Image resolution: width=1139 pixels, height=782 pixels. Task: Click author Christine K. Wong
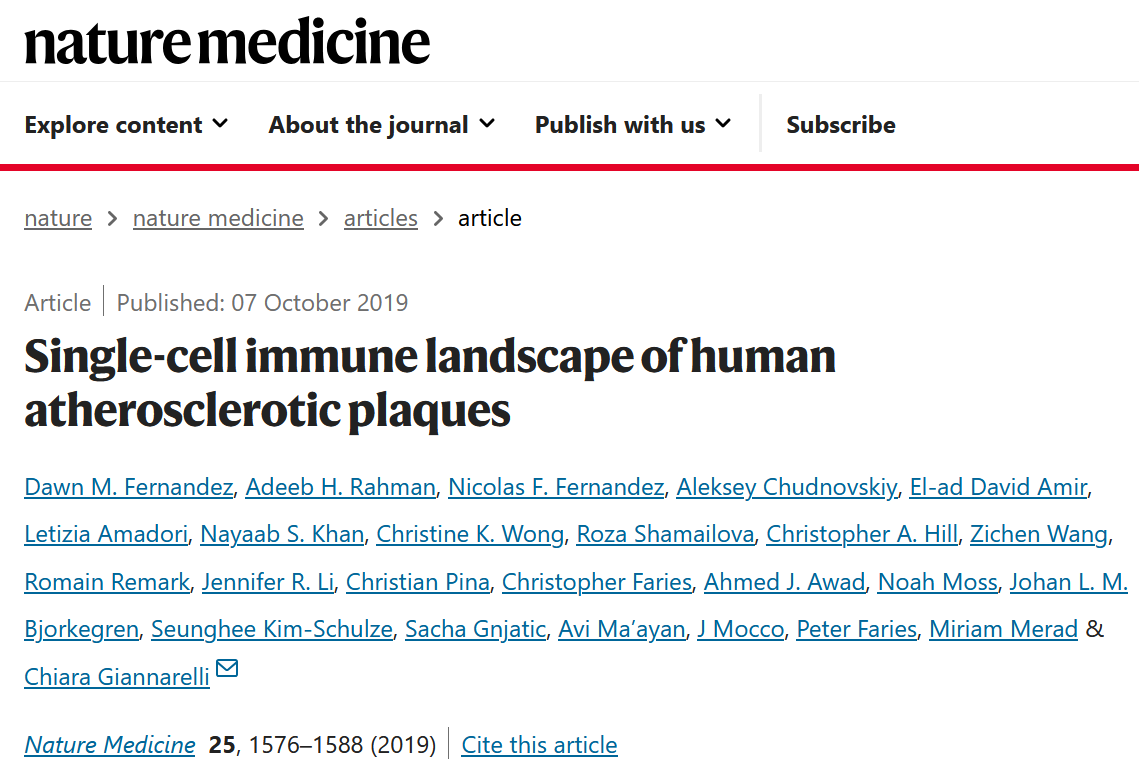[x=470, y=534]
